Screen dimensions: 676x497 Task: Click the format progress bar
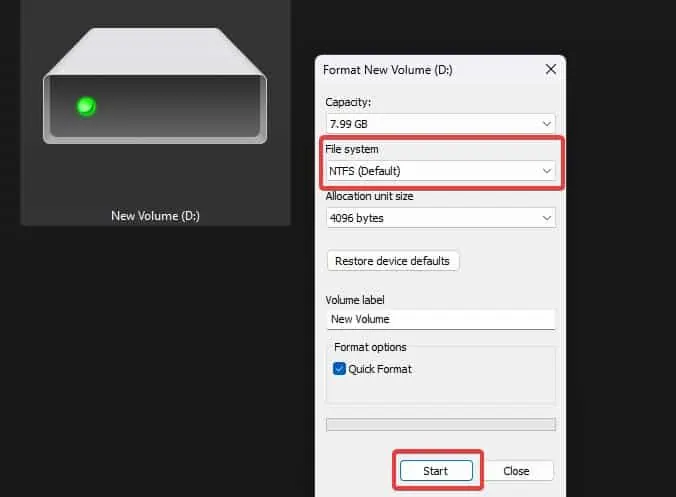click(x=441, y=425)
